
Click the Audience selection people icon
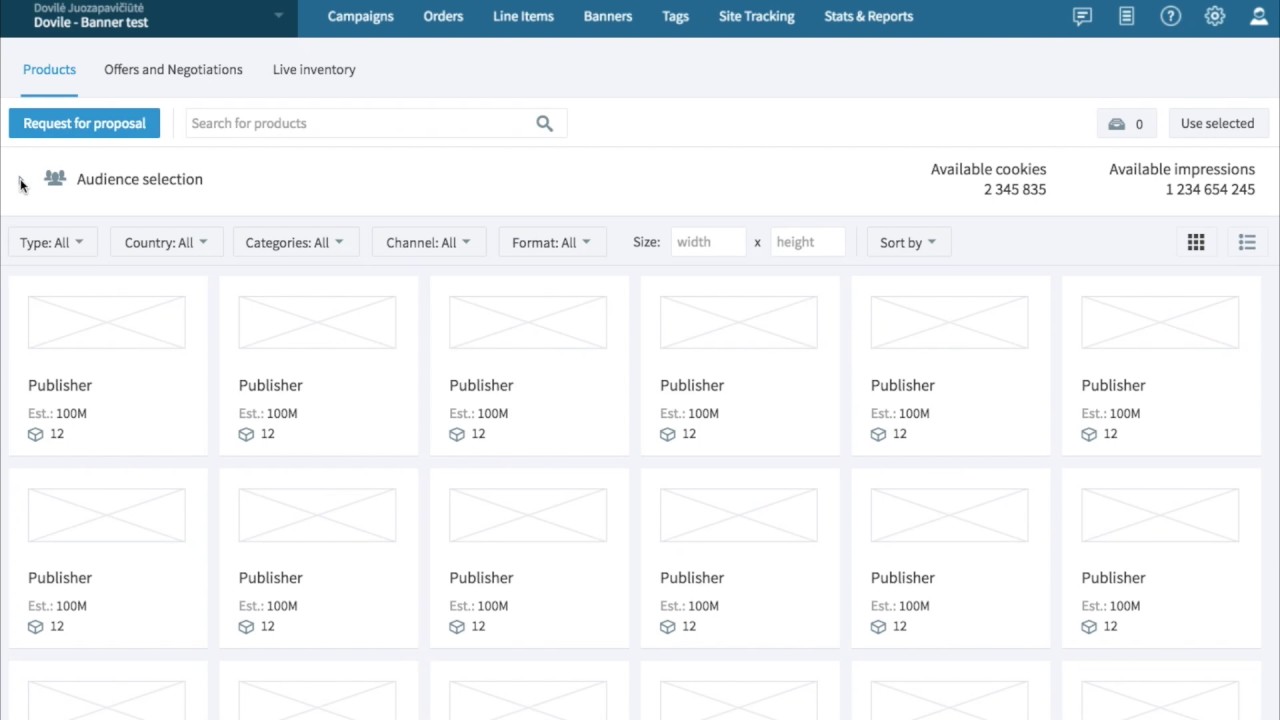[x=55, y=178]
